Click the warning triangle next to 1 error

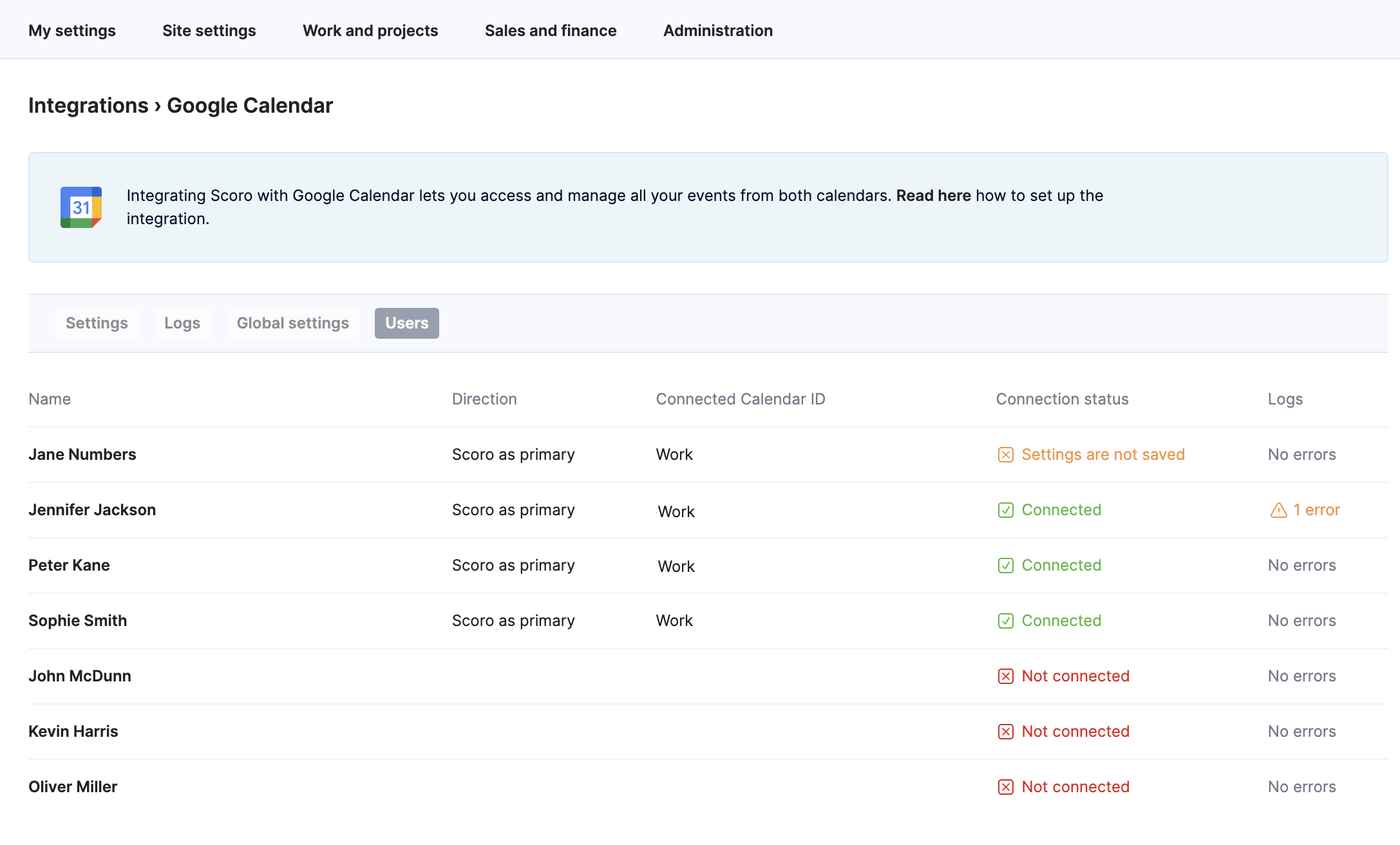pos(1278,510)
